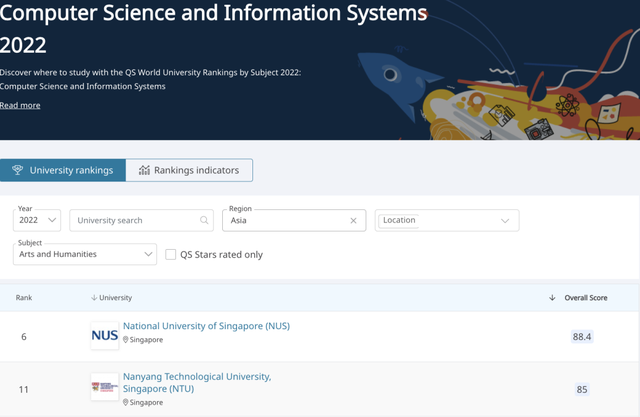The image size is (640, 417).
Task: Open National University of Singapore (NUS) link
Action: pos(207,326)
